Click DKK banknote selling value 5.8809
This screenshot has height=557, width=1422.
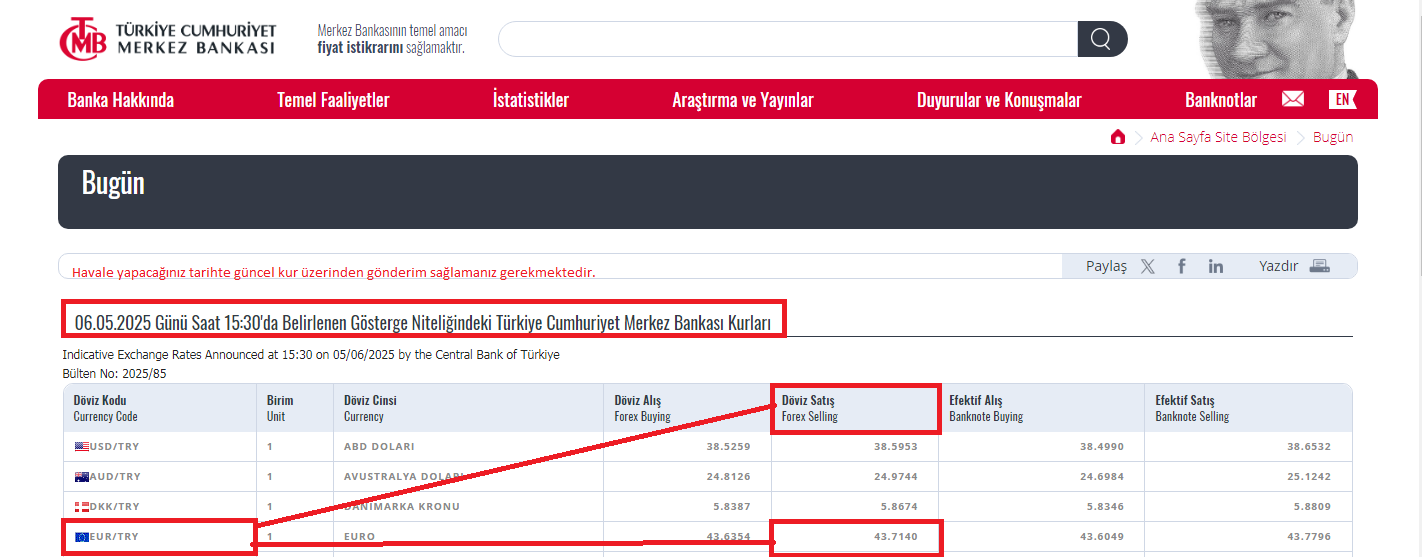click(1312, 506)
